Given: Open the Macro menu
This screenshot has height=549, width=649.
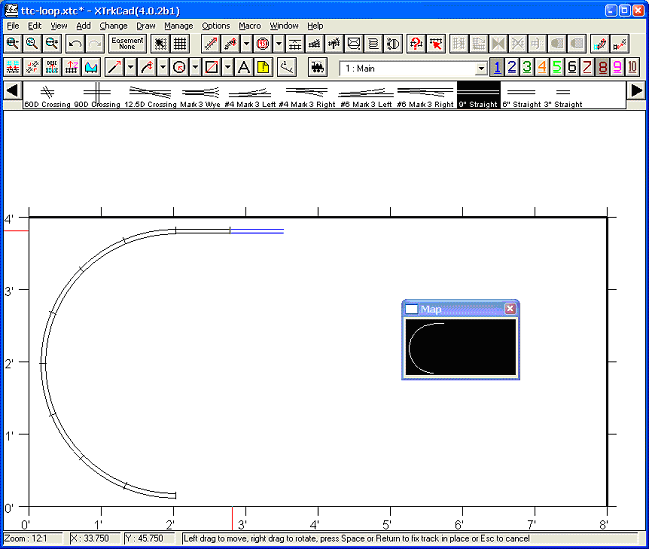Looking at the screenshot, I should coord(250,26).
